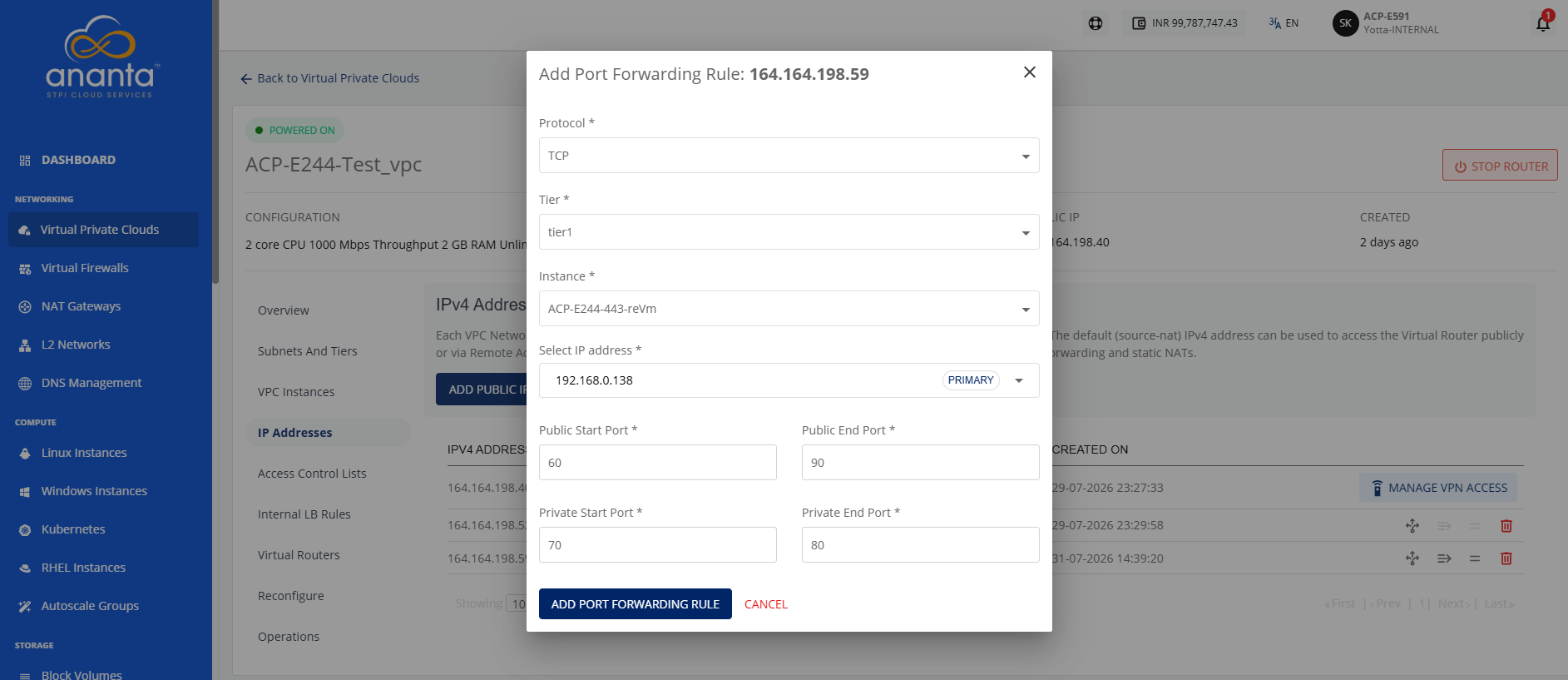Click port forwarding arrow icon for 31-07-2026 row
This screenshot has width=1568, height=680.
1444,558
